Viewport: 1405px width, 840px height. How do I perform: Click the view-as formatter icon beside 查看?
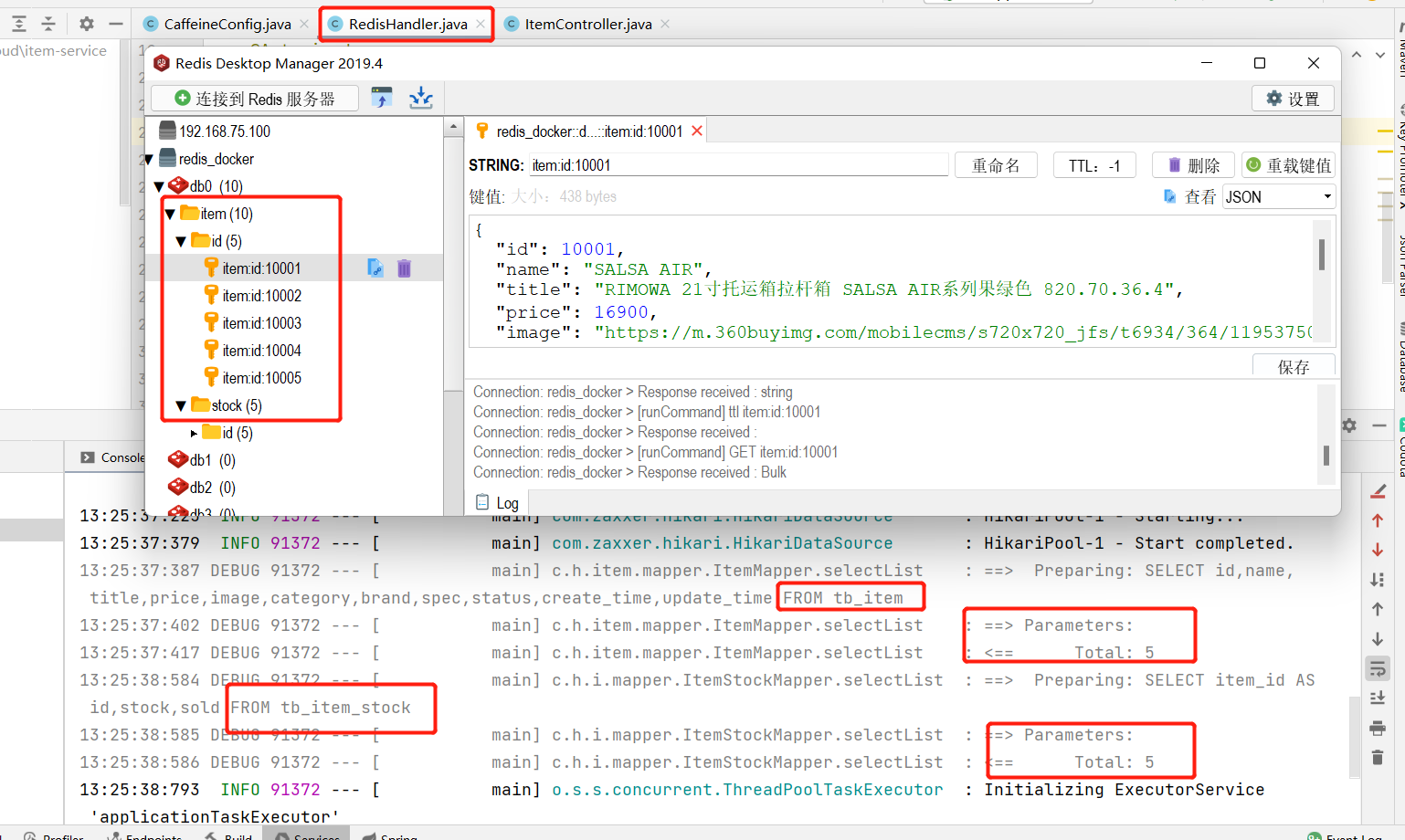point(1169,196)
